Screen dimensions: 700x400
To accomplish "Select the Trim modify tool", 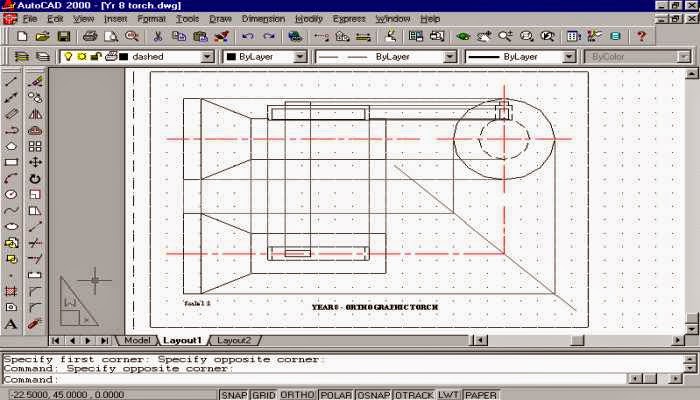I will pyautogui.click(x=35, y=243).
